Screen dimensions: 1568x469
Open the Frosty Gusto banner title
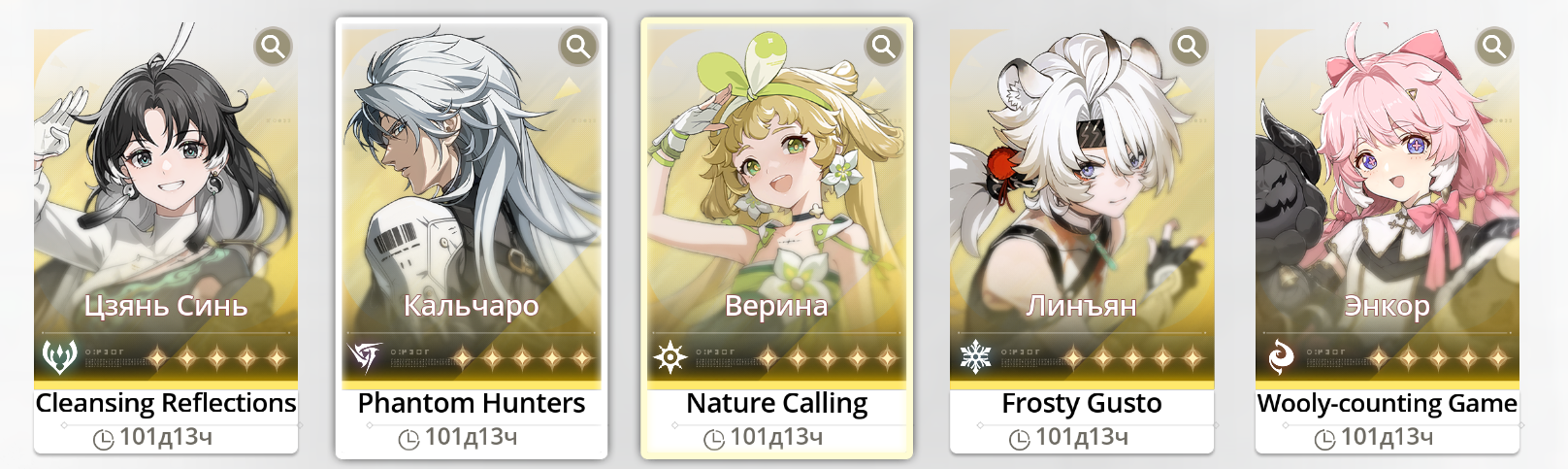click(1082, 403)
